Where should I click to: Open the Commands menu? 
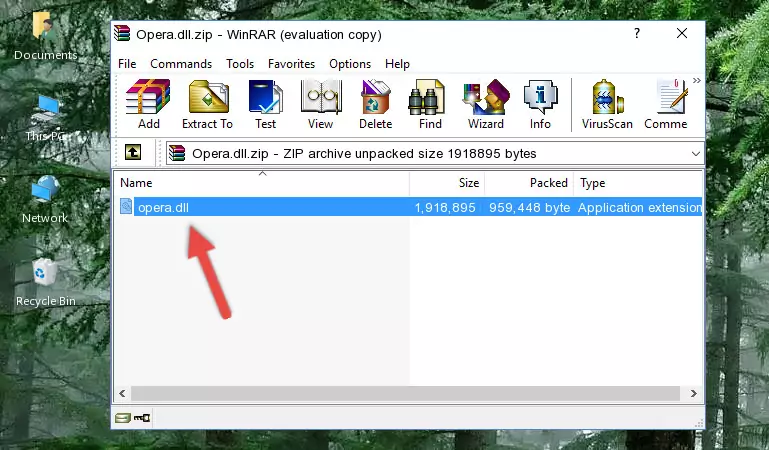click(x=181, y=64)
